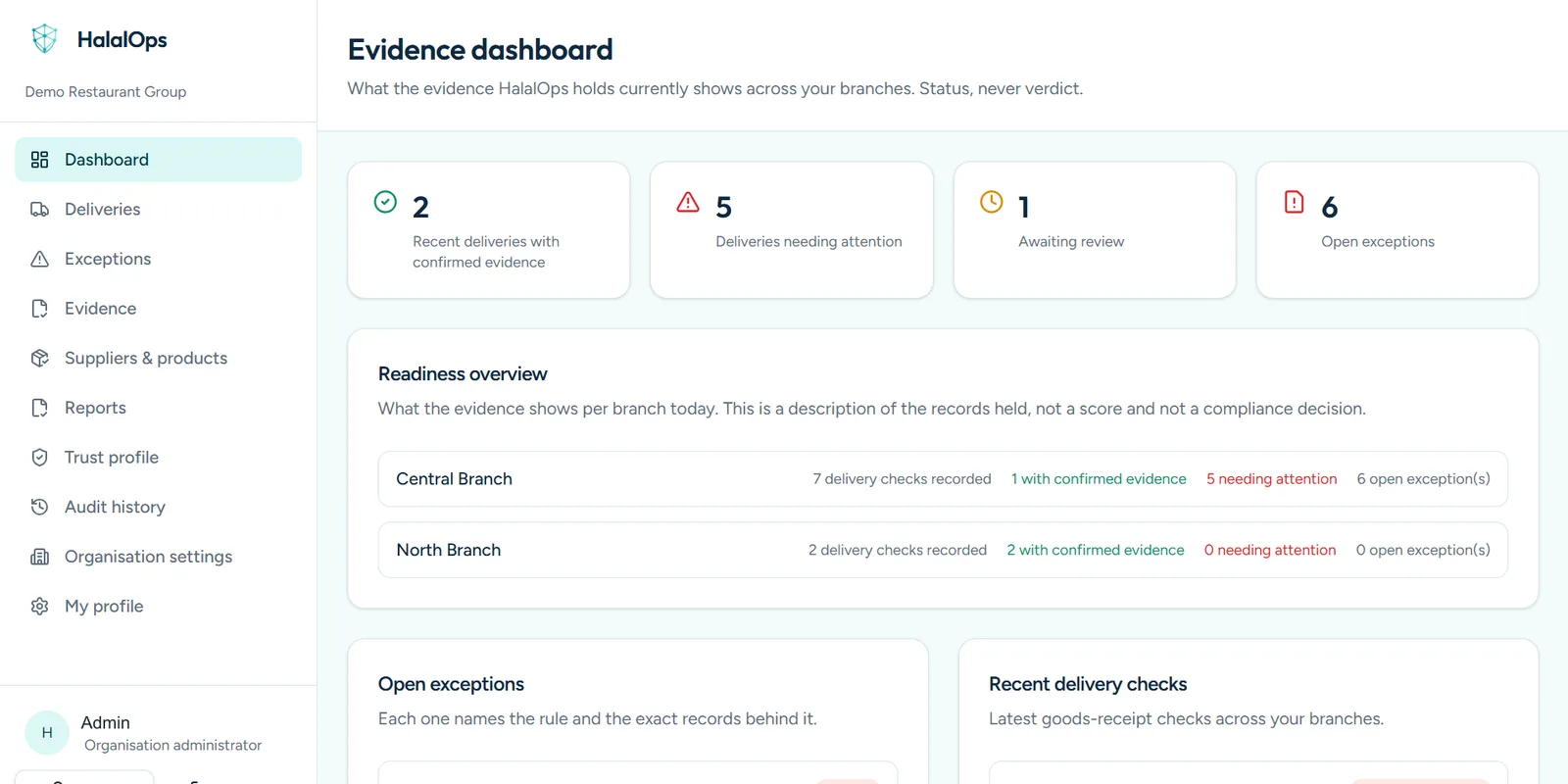View Audit history
1568x784 pixels.
[x=158, y=507]
